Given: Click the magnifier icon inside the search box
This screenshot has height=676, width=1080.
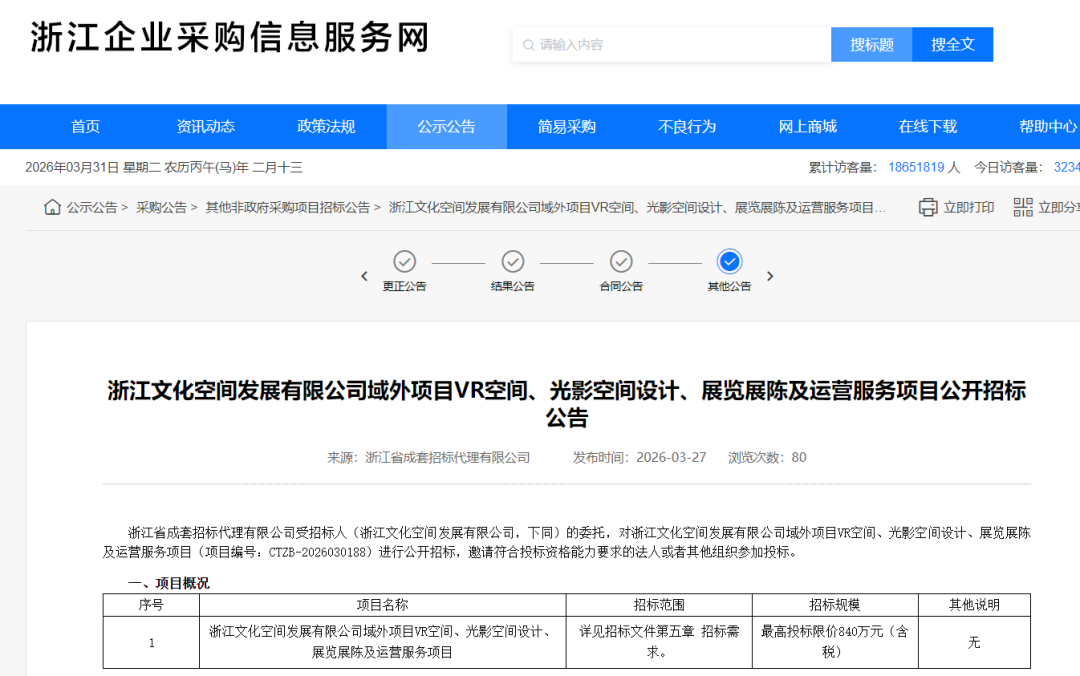Looking at the screenshot, I should (x=529, y=44).
